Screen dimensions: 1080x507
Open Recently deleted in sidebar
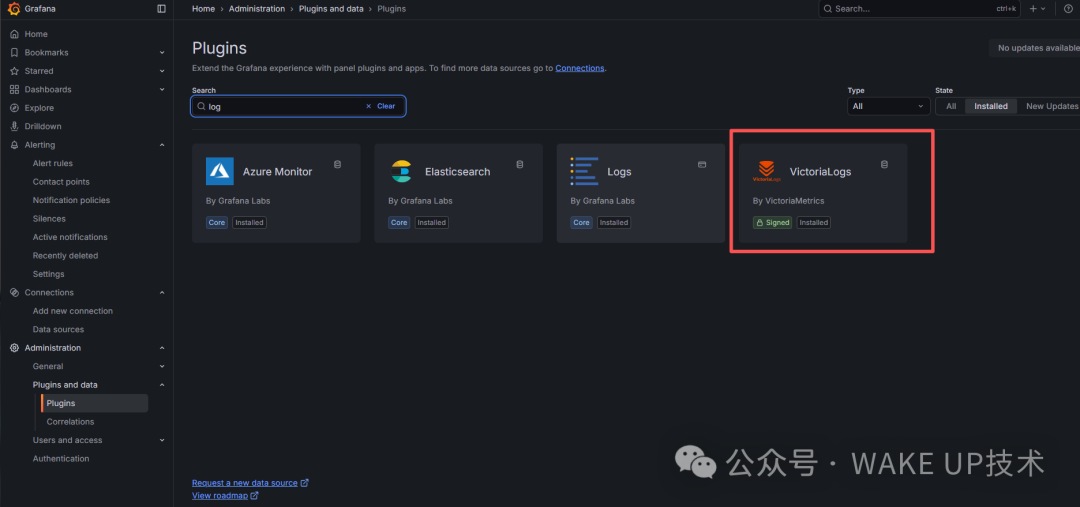click(x=65, y=256)
